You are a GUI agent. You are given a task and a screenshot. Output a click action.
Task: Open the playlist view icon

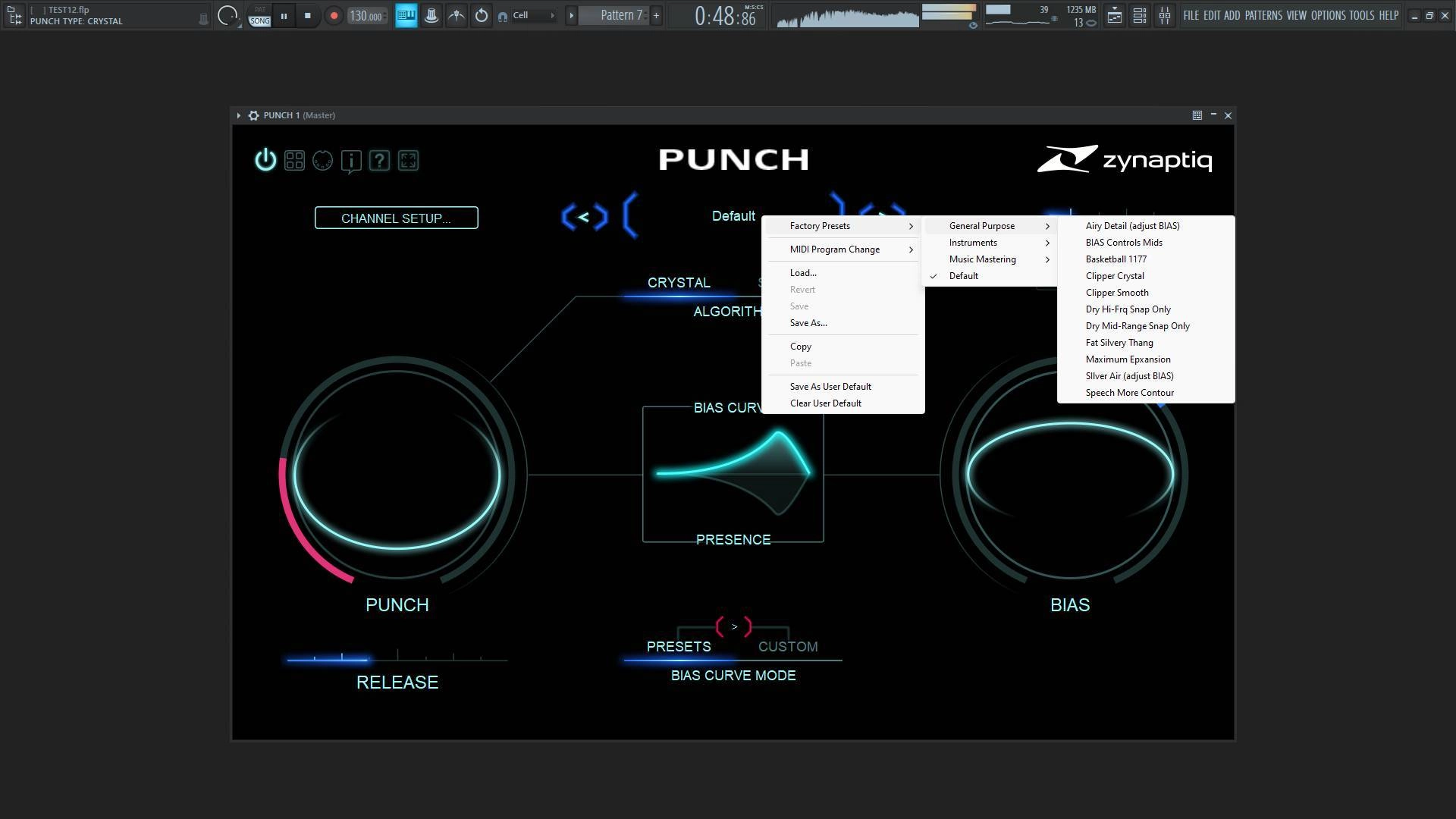(1114, 15)
